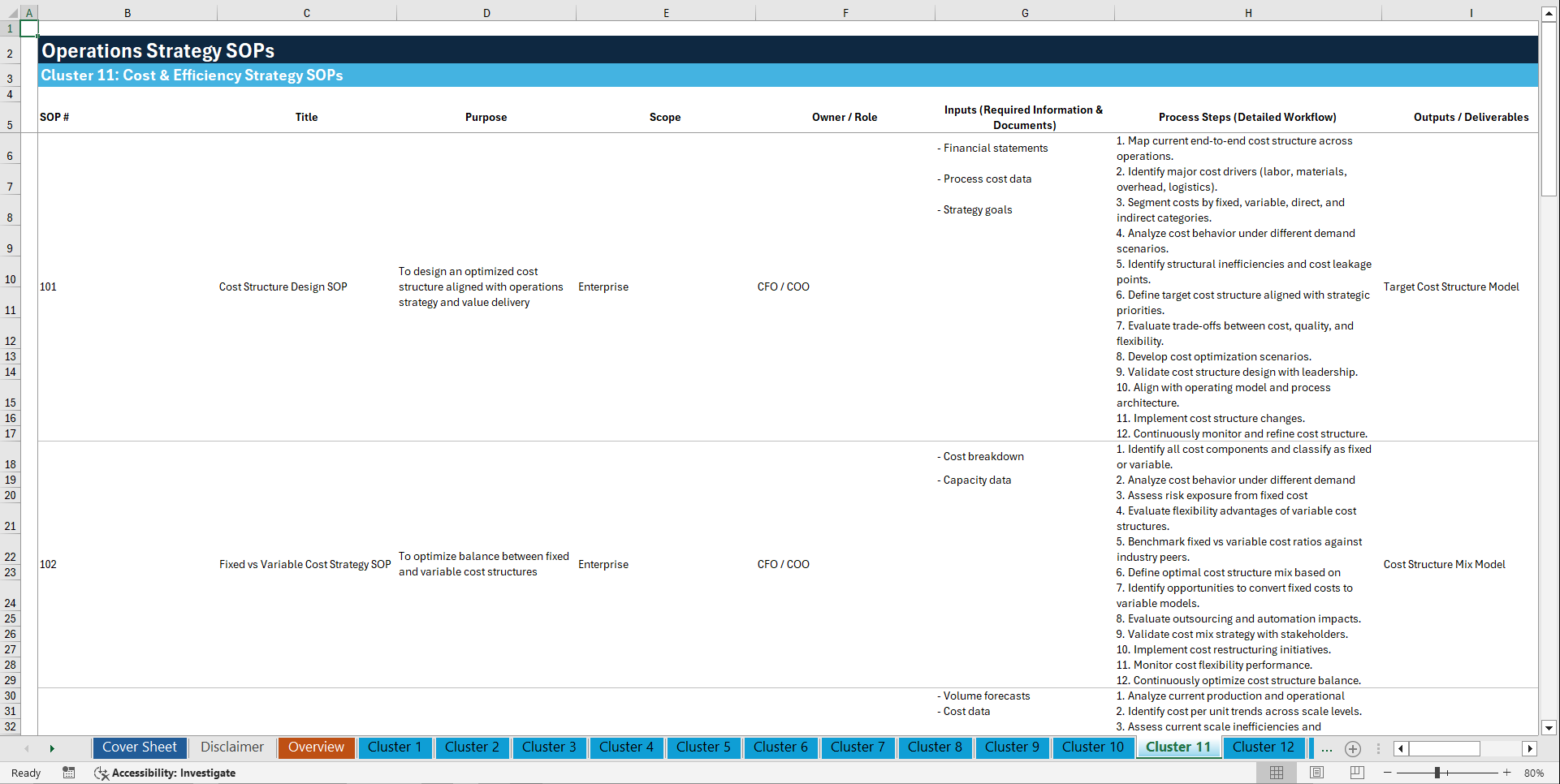The width and height of the screenshot is (1560, 784).
Task: Select the Cluster 3 sheet tab
Action: 549,747
